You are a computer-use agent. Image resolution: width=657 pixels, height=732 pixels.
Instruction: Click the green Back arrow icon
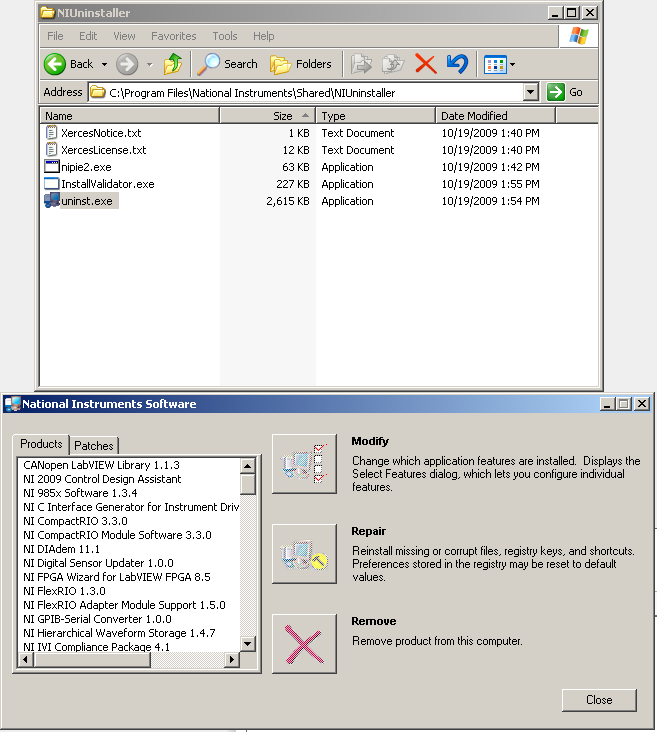pyautogui.click(x=55, y=64)
